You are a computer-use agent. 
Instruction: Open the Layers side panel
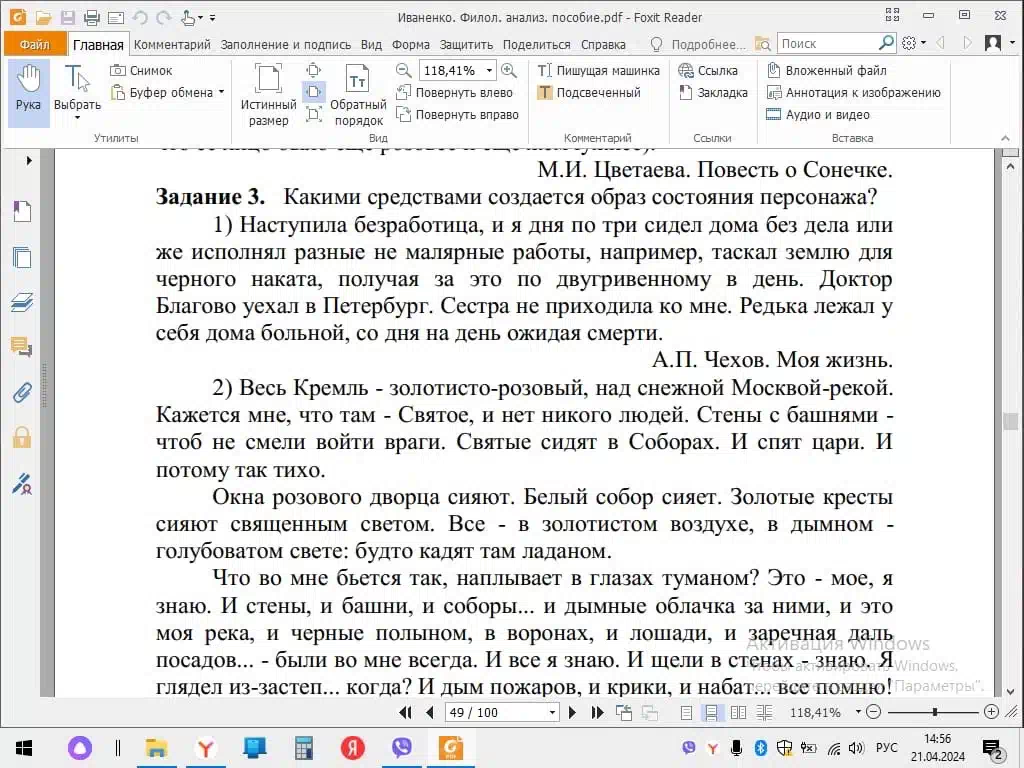click(22, 302)
